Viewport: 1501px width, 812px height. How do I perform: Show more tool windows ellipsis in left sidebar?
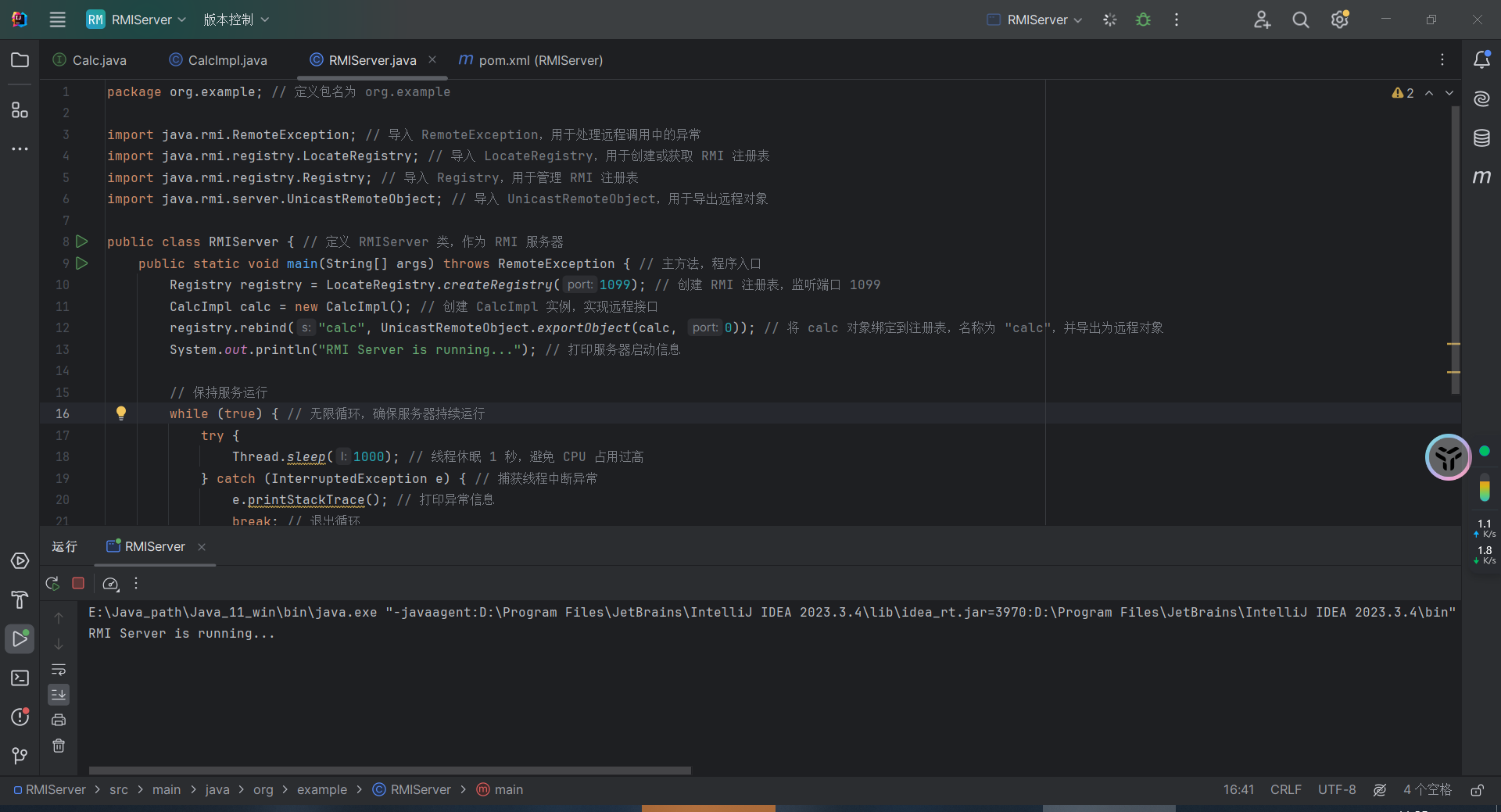coord(20,148)
